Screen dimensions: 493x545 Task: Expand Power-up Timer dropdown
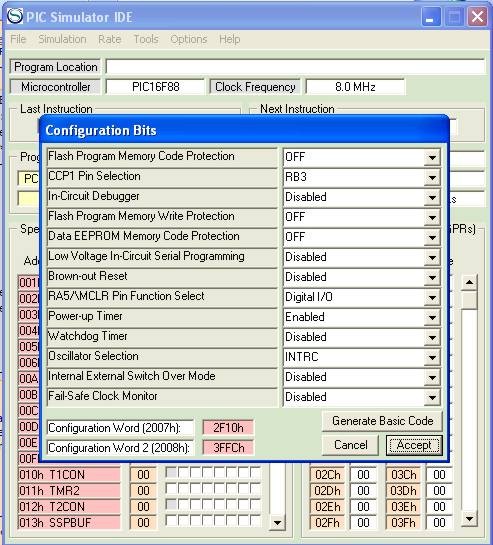pos(432,317)
